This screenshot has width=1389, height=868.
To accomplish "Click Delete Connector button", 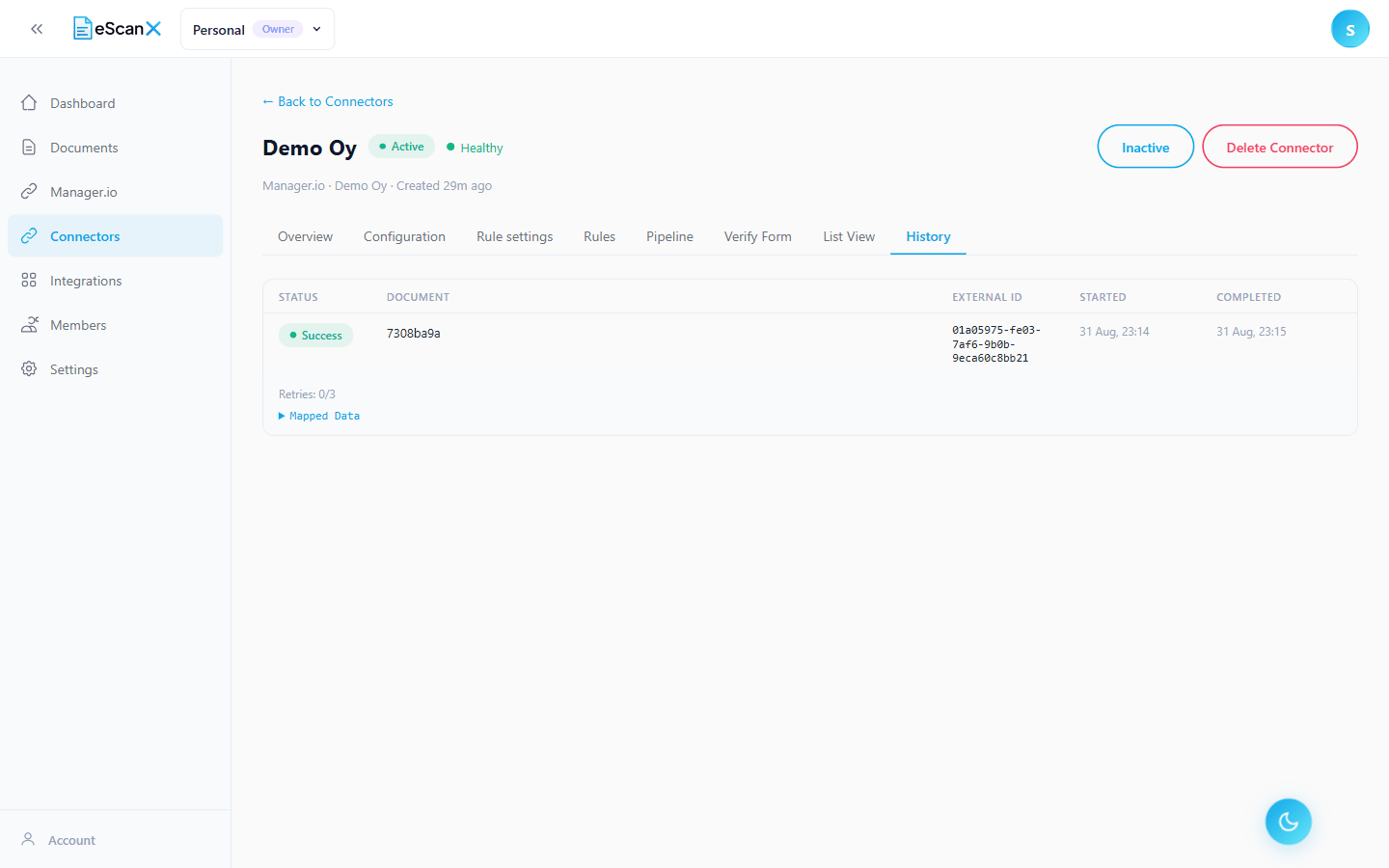I will (1280, 147).
